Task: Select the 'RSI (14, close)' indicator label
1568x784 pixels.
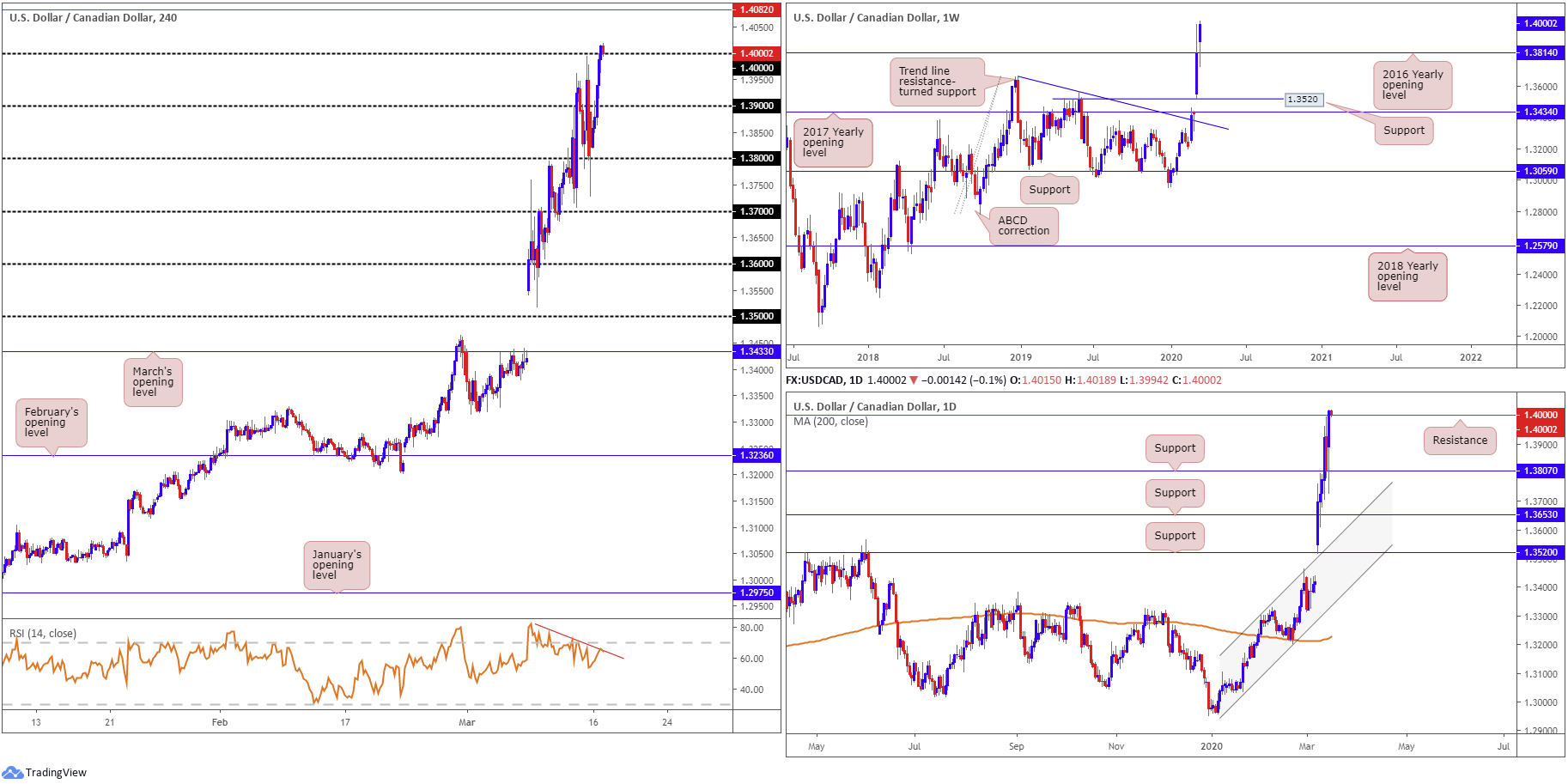Action: click(43, 634)
